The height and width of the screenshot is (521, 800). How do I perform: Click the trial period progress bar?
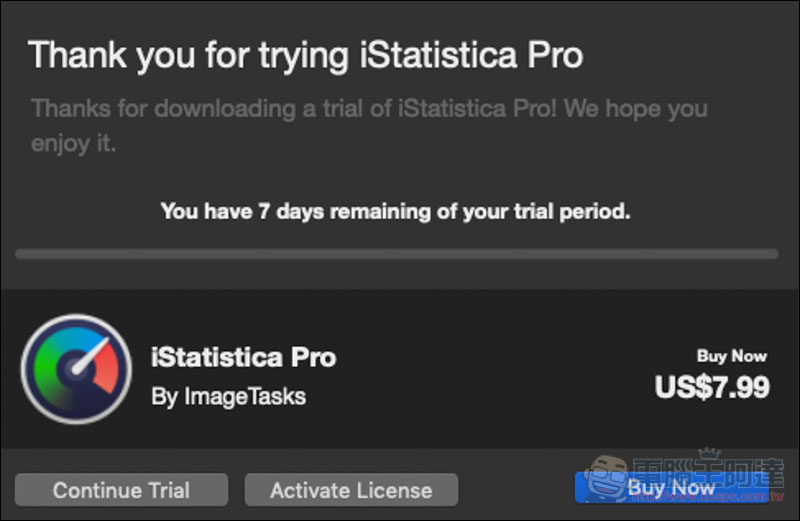(396, 254)
